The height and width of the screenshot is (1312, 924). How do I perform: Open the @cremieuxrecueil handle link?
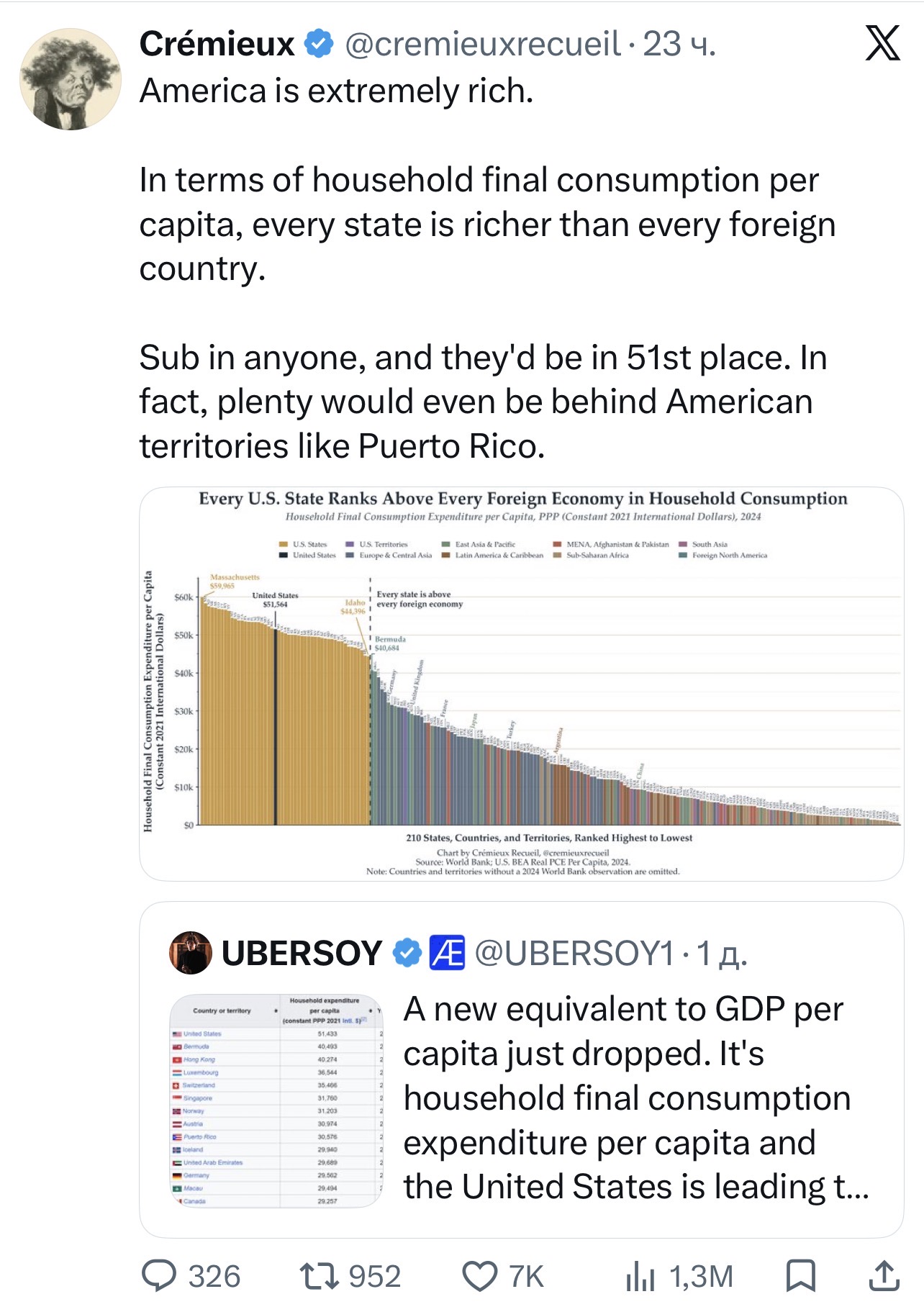[483, 44]
